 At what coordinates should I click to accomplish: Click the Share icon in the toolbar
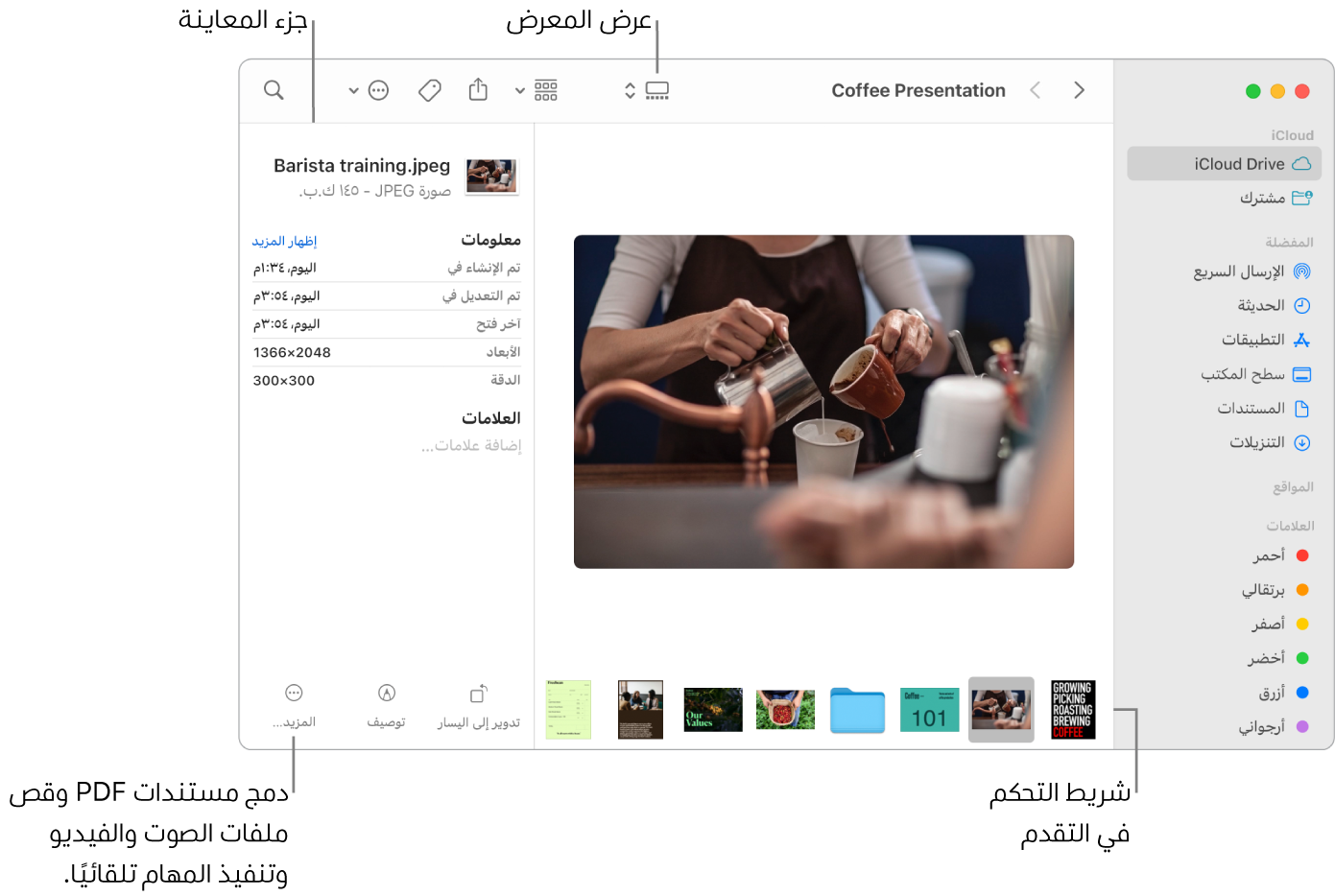coord(478,89)
